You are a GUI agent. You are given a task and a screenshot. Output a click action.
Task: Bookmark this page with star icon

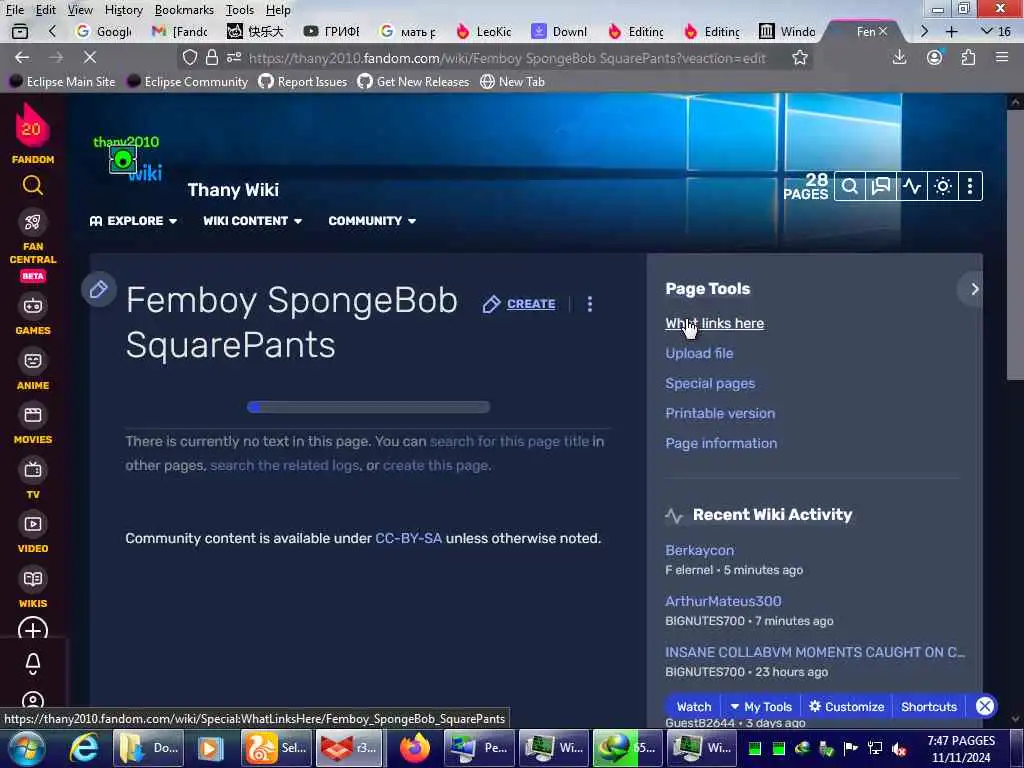[x=800, y=58]
